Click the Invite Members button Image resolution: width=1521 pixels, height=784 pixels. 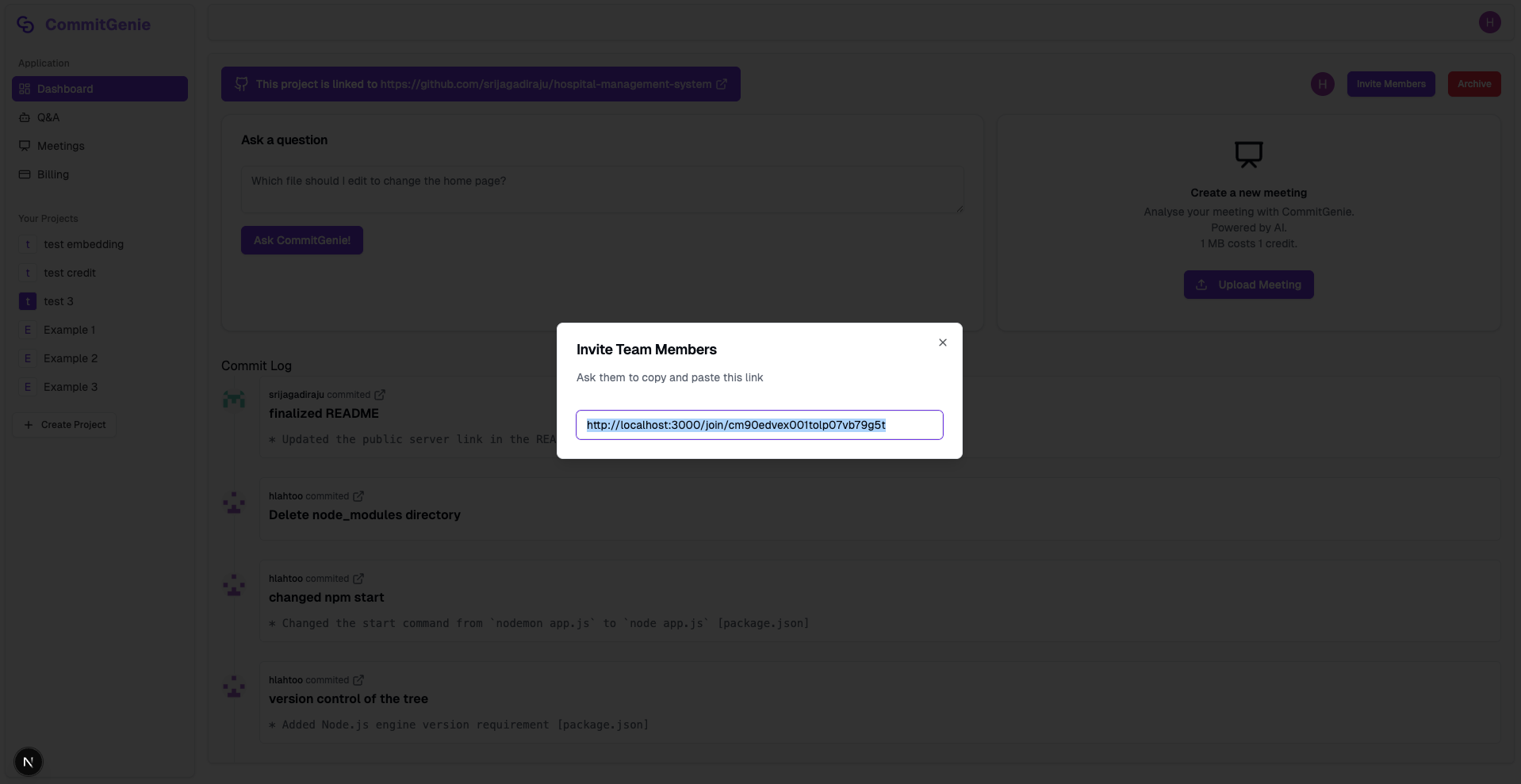(x=1391, y=84)
